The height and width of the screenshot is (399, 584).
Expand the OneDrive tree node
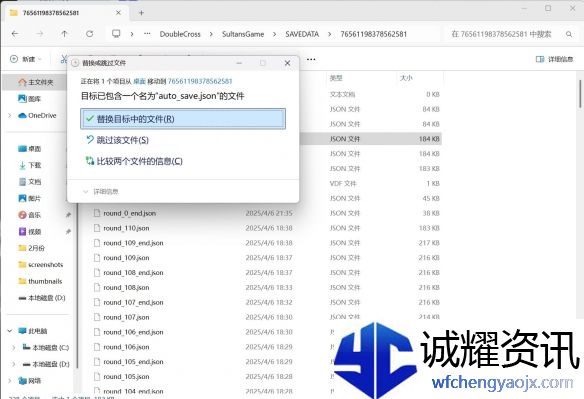[10, 115]
